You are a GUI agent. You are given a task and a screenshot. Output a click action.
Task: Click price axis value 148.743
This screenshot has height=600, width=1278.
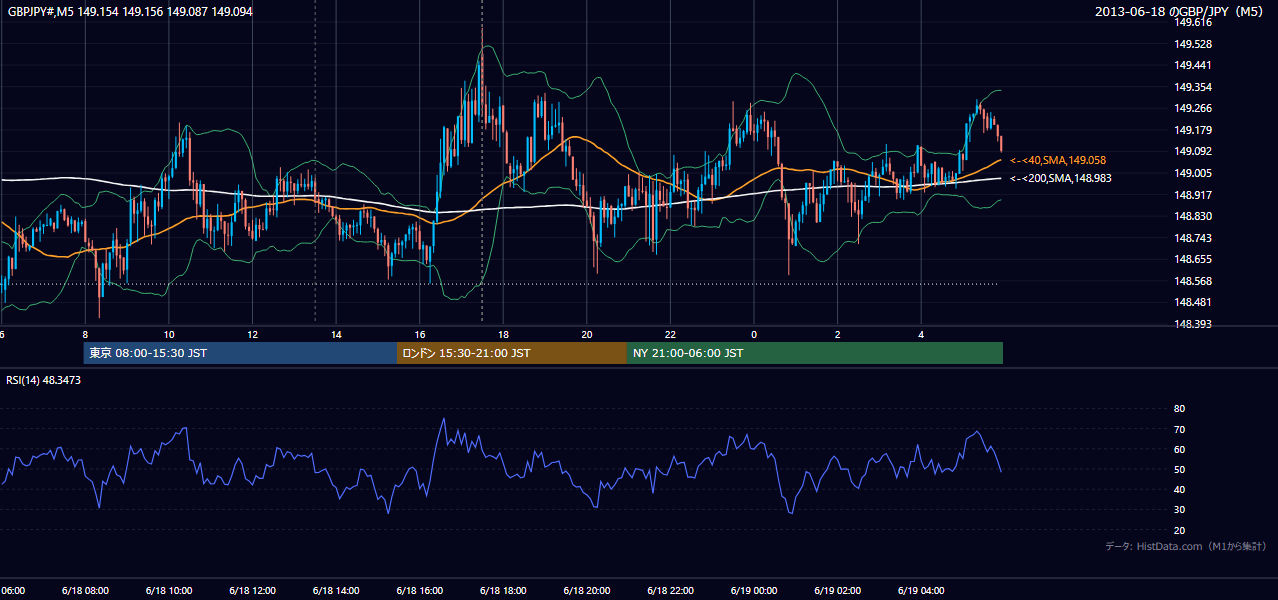click(x=1193, y=238)
